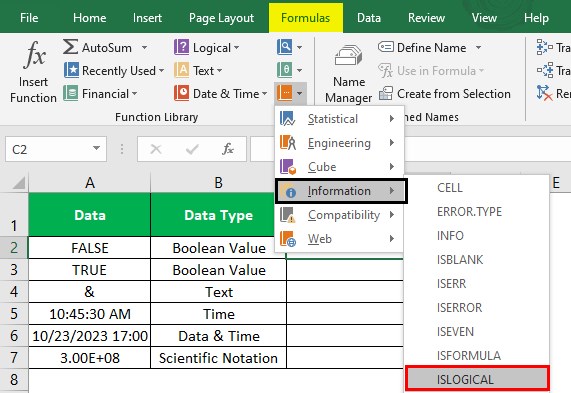Expand Define Name dropdown arrow

[x=478, y=47]
